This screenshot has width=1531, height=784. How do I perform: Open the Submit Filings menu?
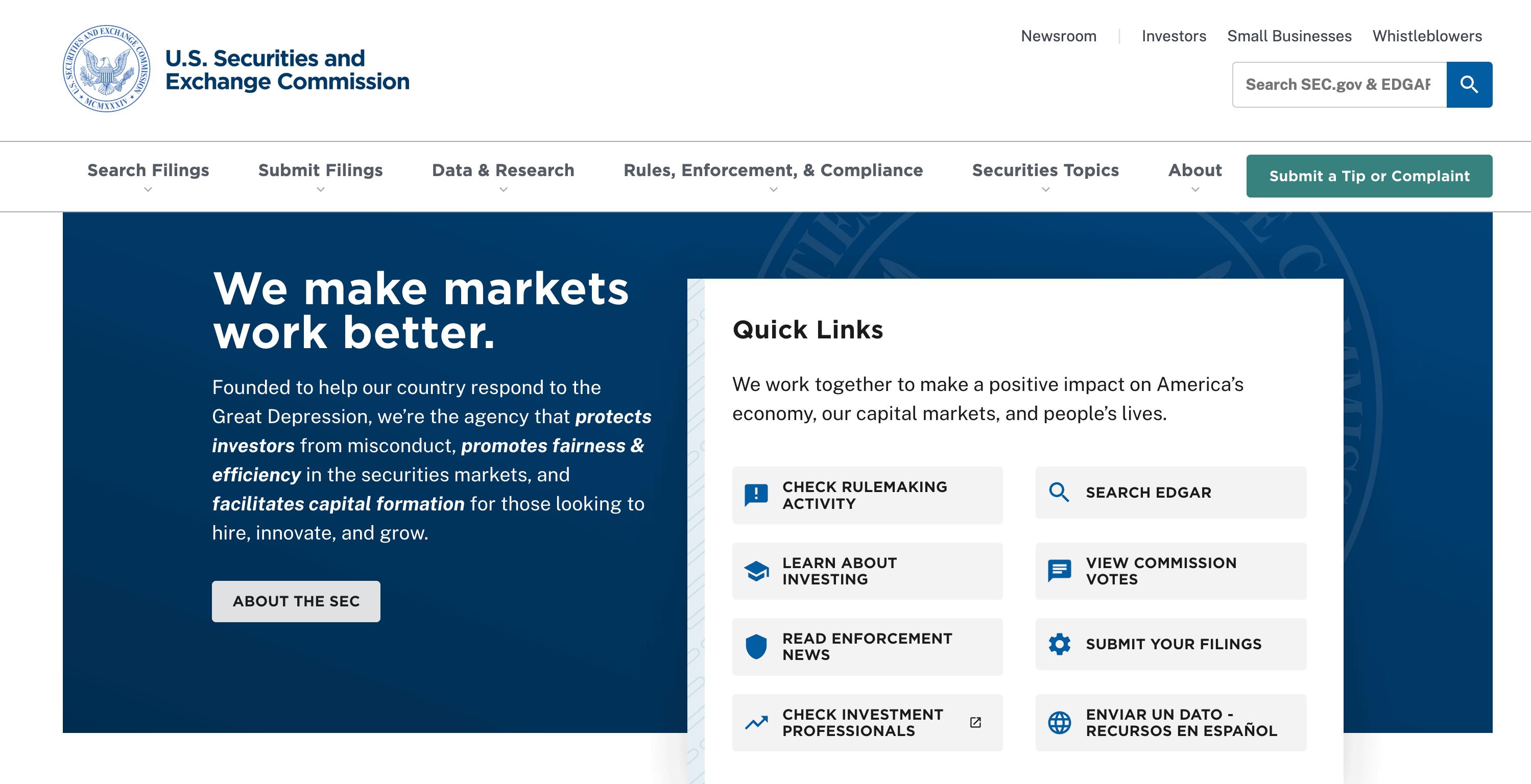320,170
